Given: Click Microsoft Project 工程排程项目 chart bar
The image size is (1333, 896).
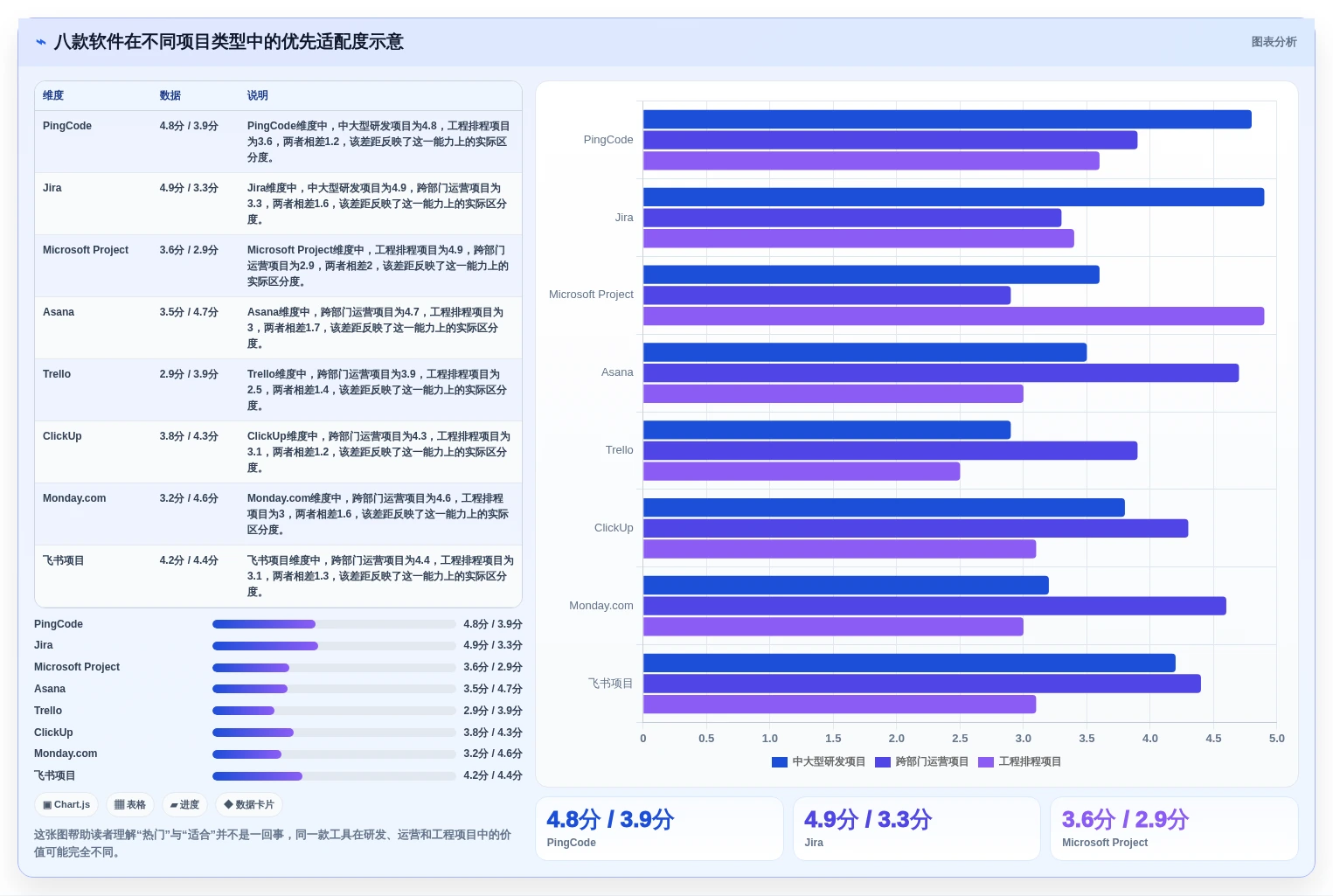Looking at the screenshot, I should tap(954, 316).
